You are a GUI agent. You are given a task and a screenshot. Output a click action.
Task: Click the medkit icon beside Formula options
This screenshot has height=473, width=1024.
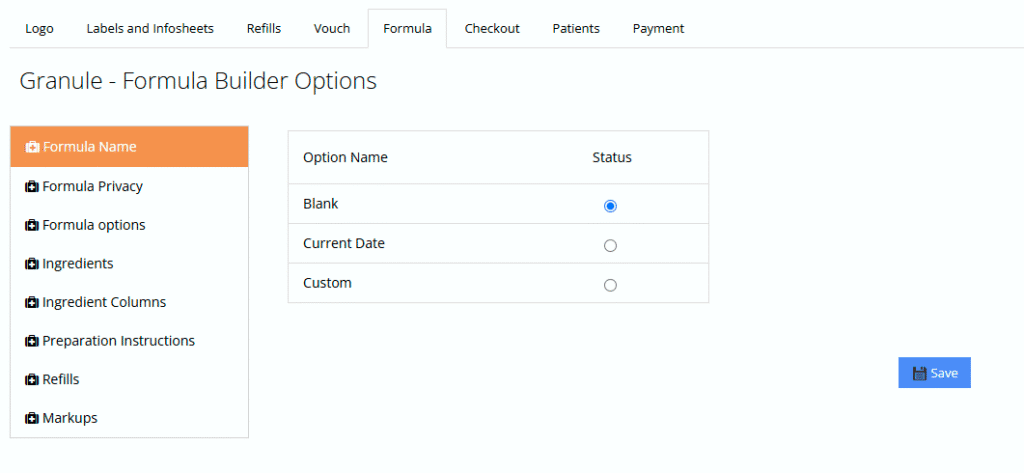(x=31, y=225)
